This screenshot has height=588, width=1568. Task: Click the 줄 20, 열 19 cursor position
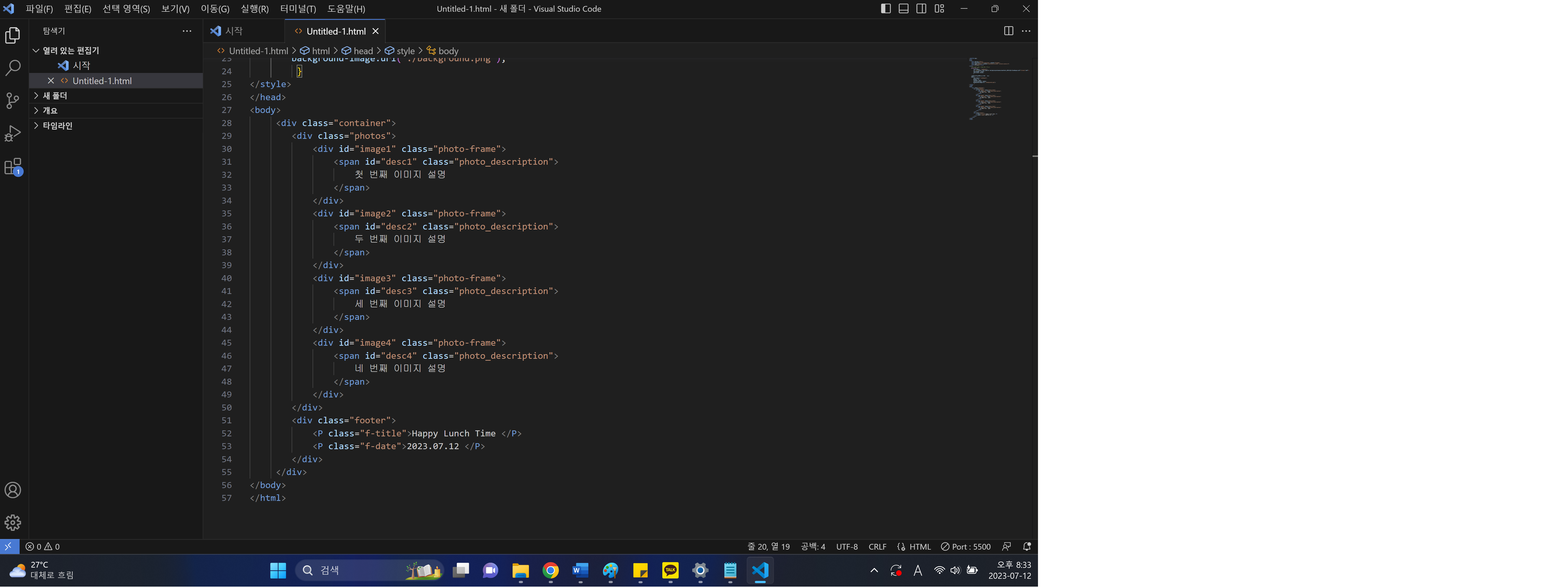(x=769, y=547)
